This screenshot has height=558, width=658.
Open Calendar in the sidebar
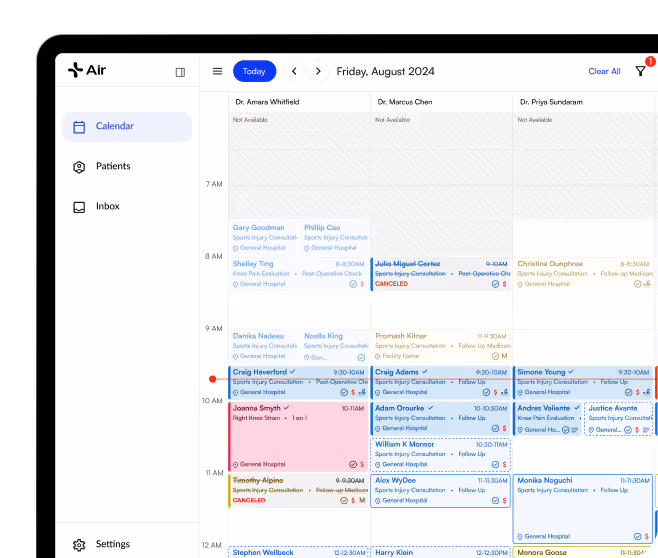click(x=127, y=127)
